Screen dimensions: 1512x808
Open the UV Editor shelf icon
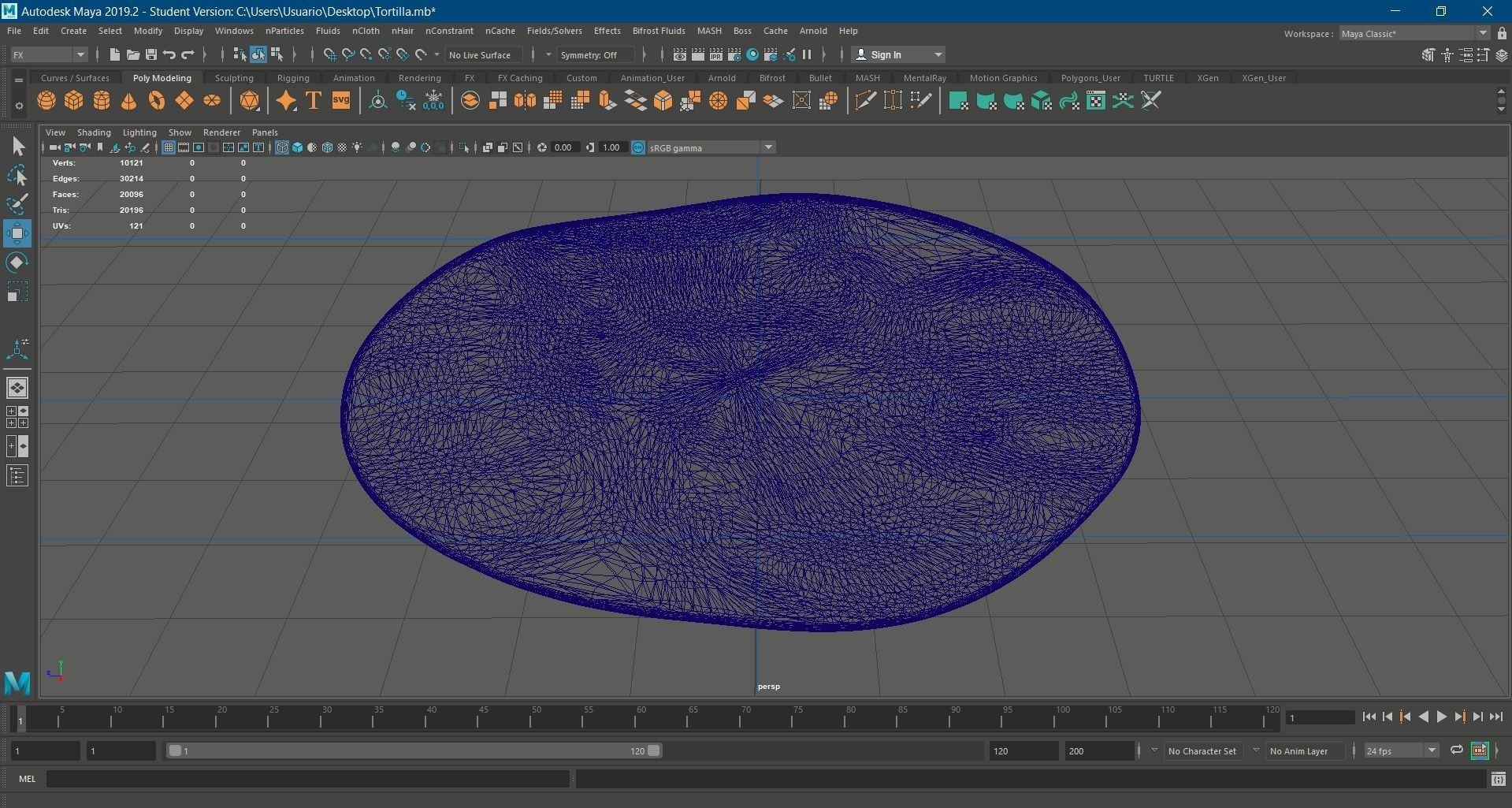pyautogui.click(x=1096, y=101)
